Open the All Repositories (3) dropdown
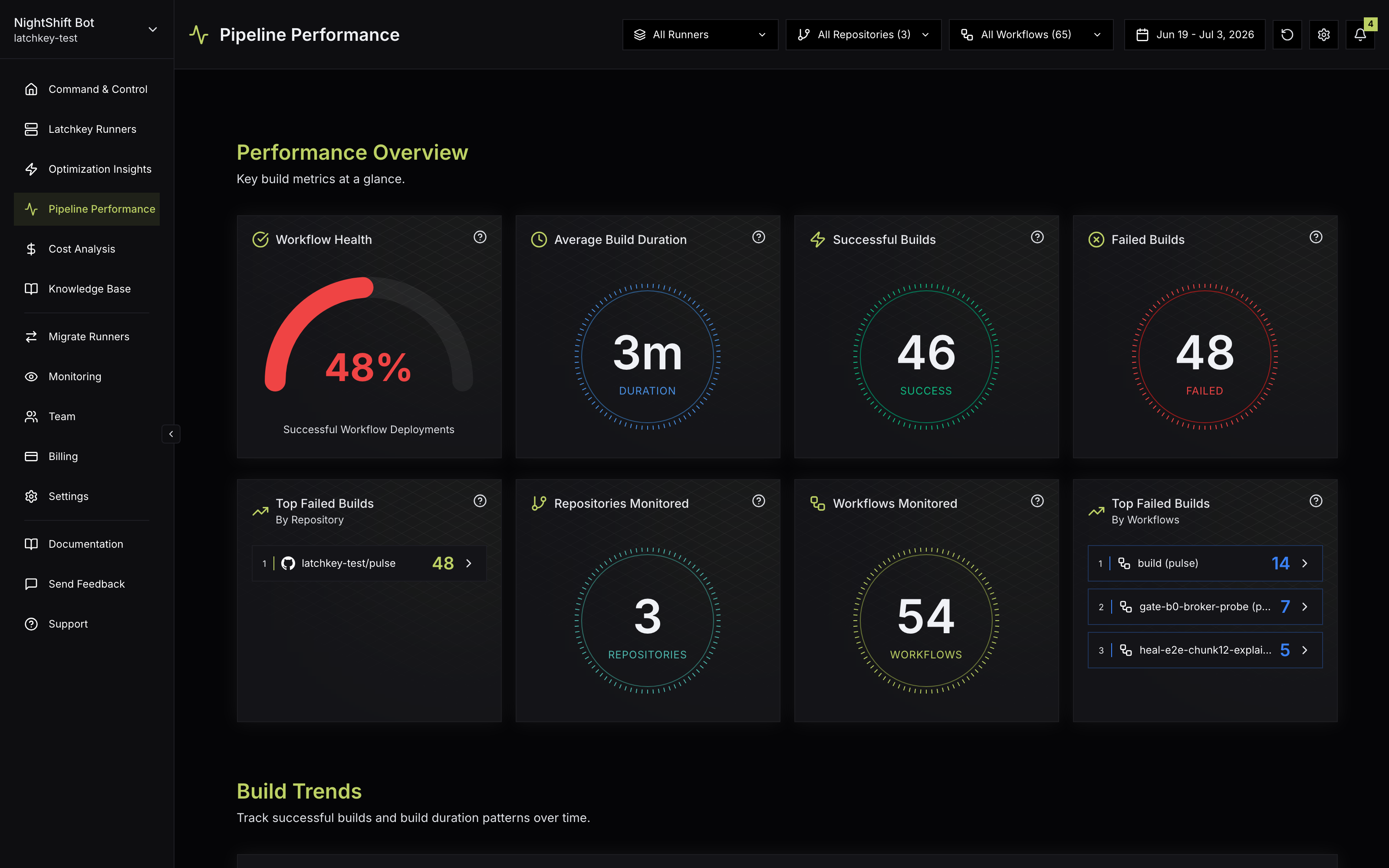This screenshot has height=868, width=1389. (x=863, y=34)
